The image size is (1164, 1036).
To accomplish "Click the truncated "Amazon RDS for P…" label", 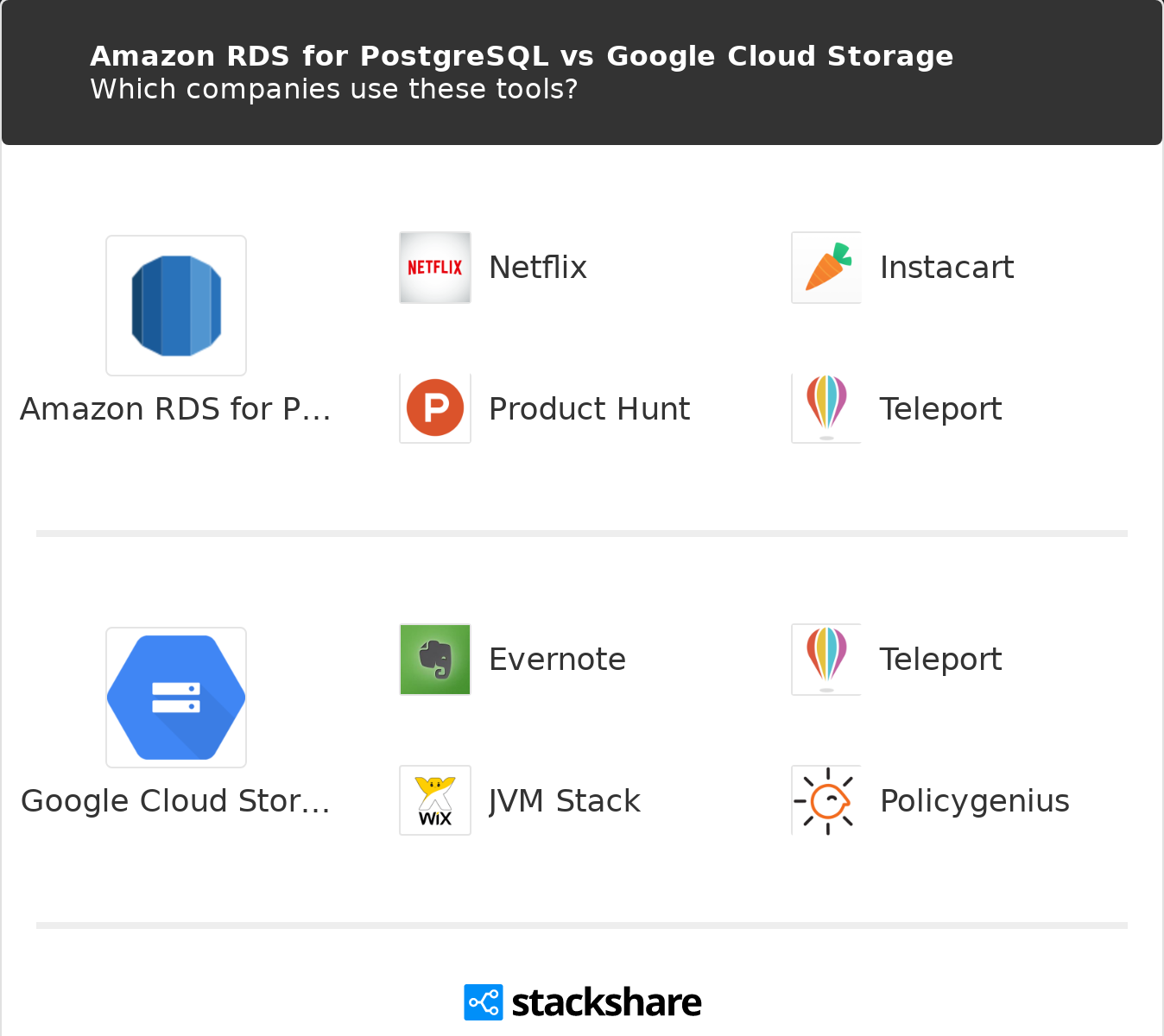I will coord(175,409).
